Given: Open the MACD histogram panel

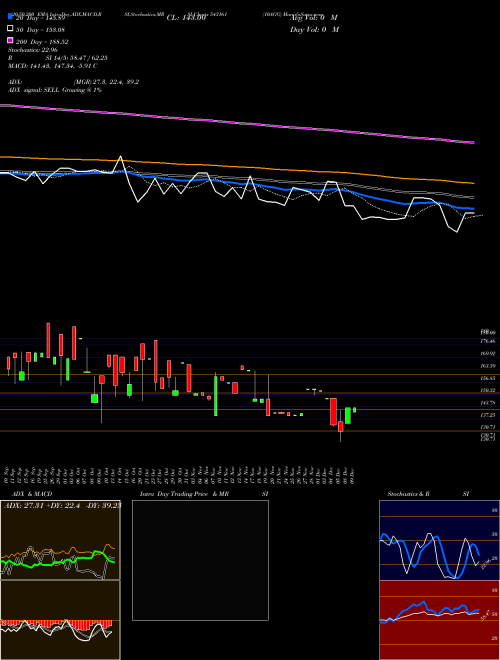Looking at the screenshot, I should pyautogui.click(x=60, y=620).
